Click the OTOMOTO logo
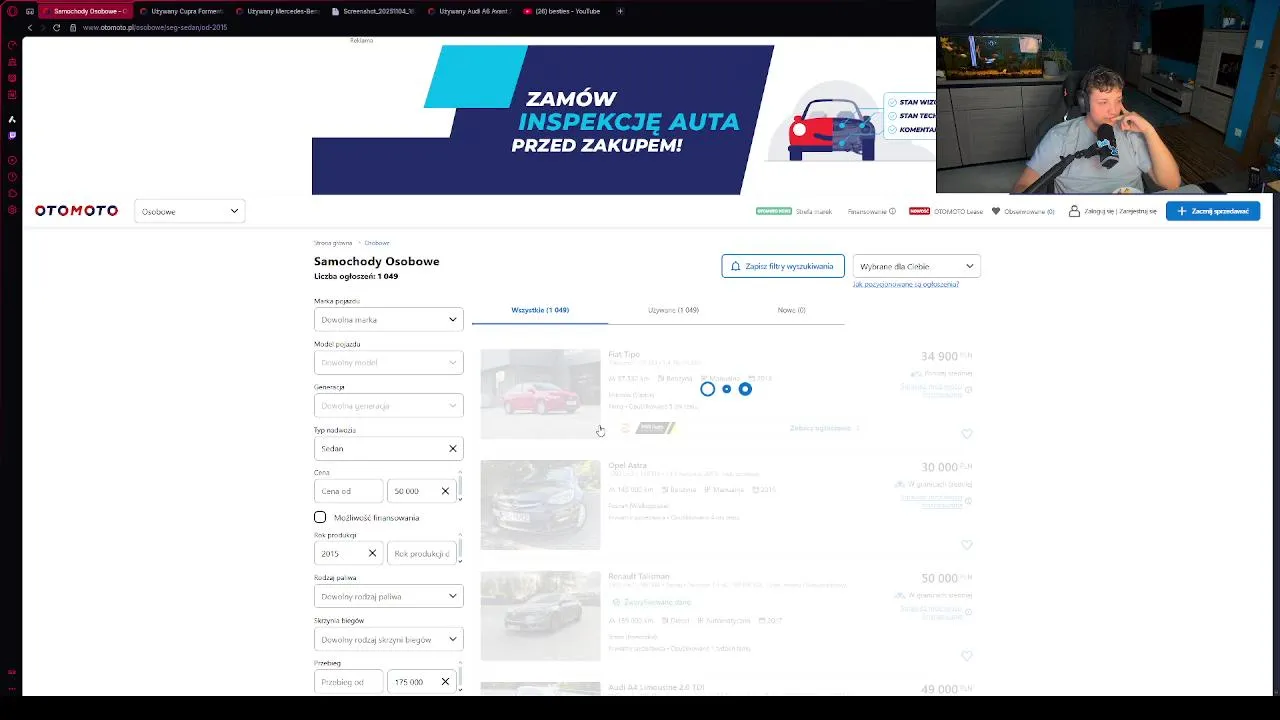 pyautogui.click(x=76, y=211)
